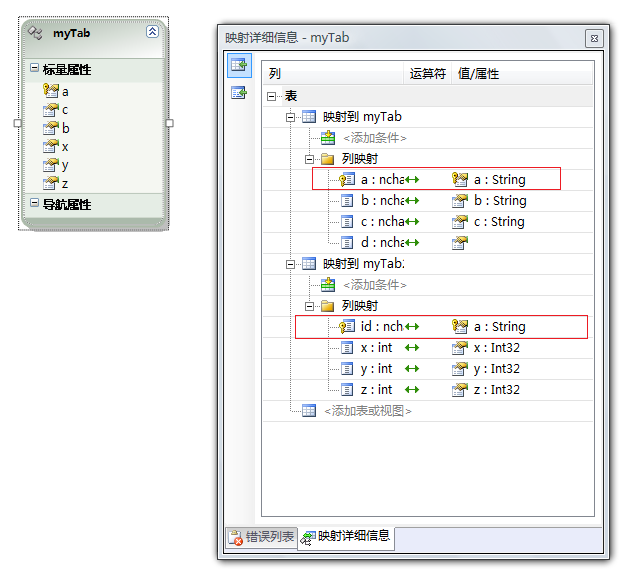Click the 映射详细信息 - myTab panel title
637x583 pixels.
[x=287, y=38]
